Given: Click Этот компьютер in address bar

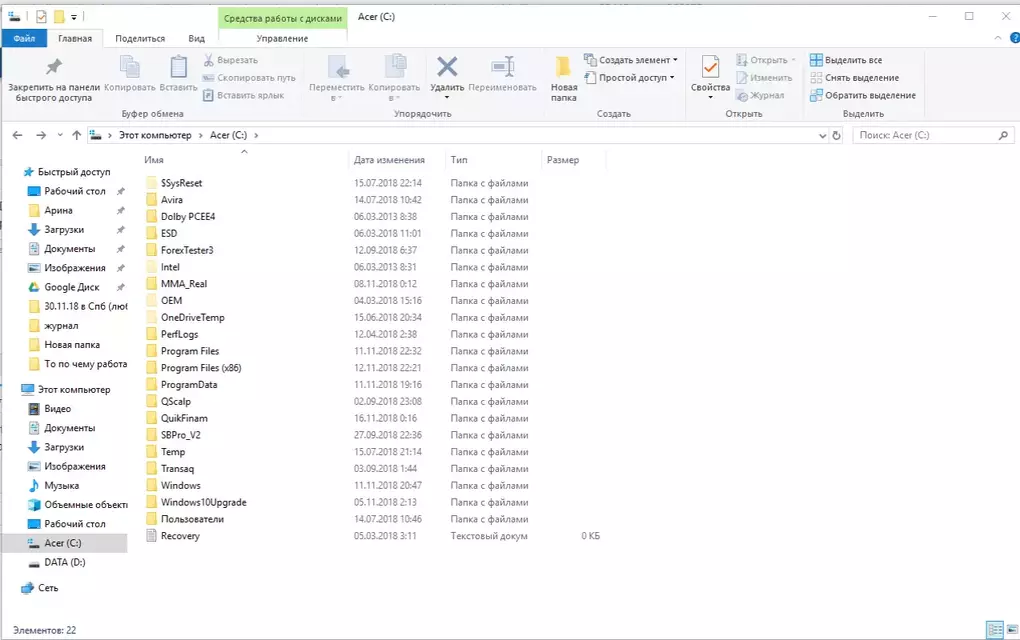Looking at the screenshot, I should [x=155, y=135].
